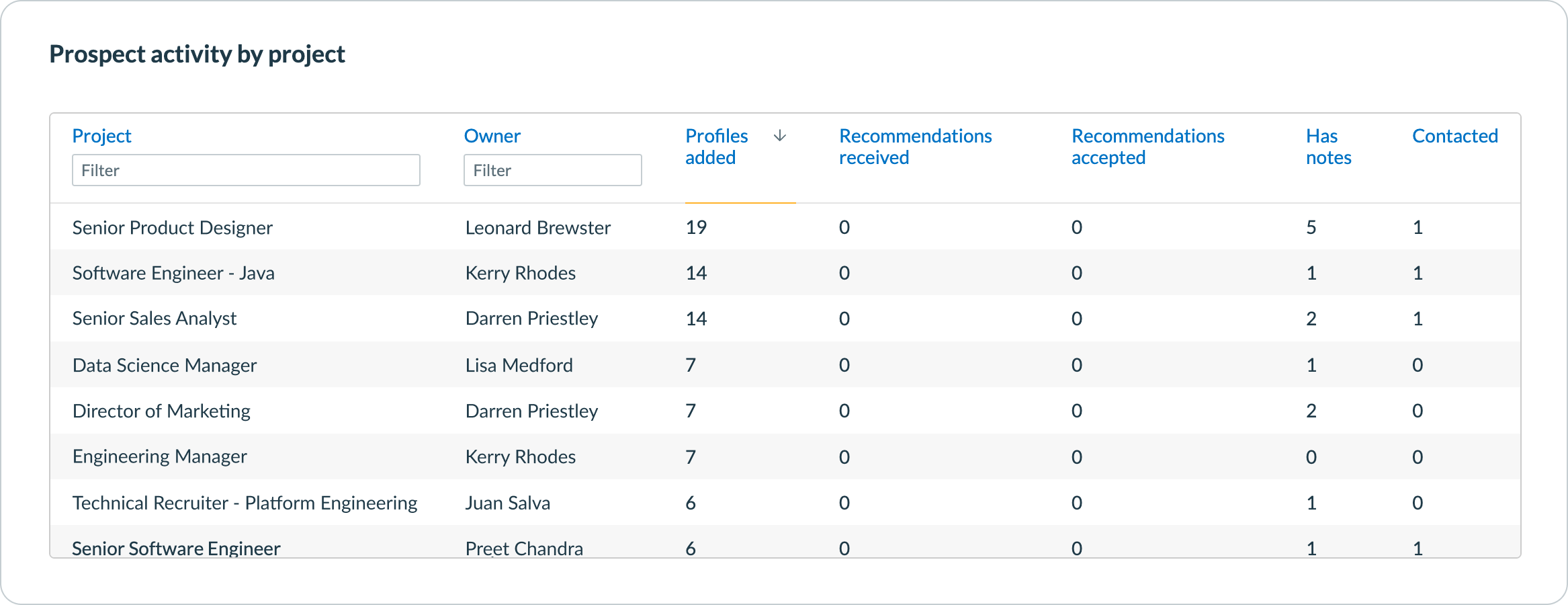Select the Engineering Manager project
This screenshot has width=1568, height=605.
coord(160,457)
